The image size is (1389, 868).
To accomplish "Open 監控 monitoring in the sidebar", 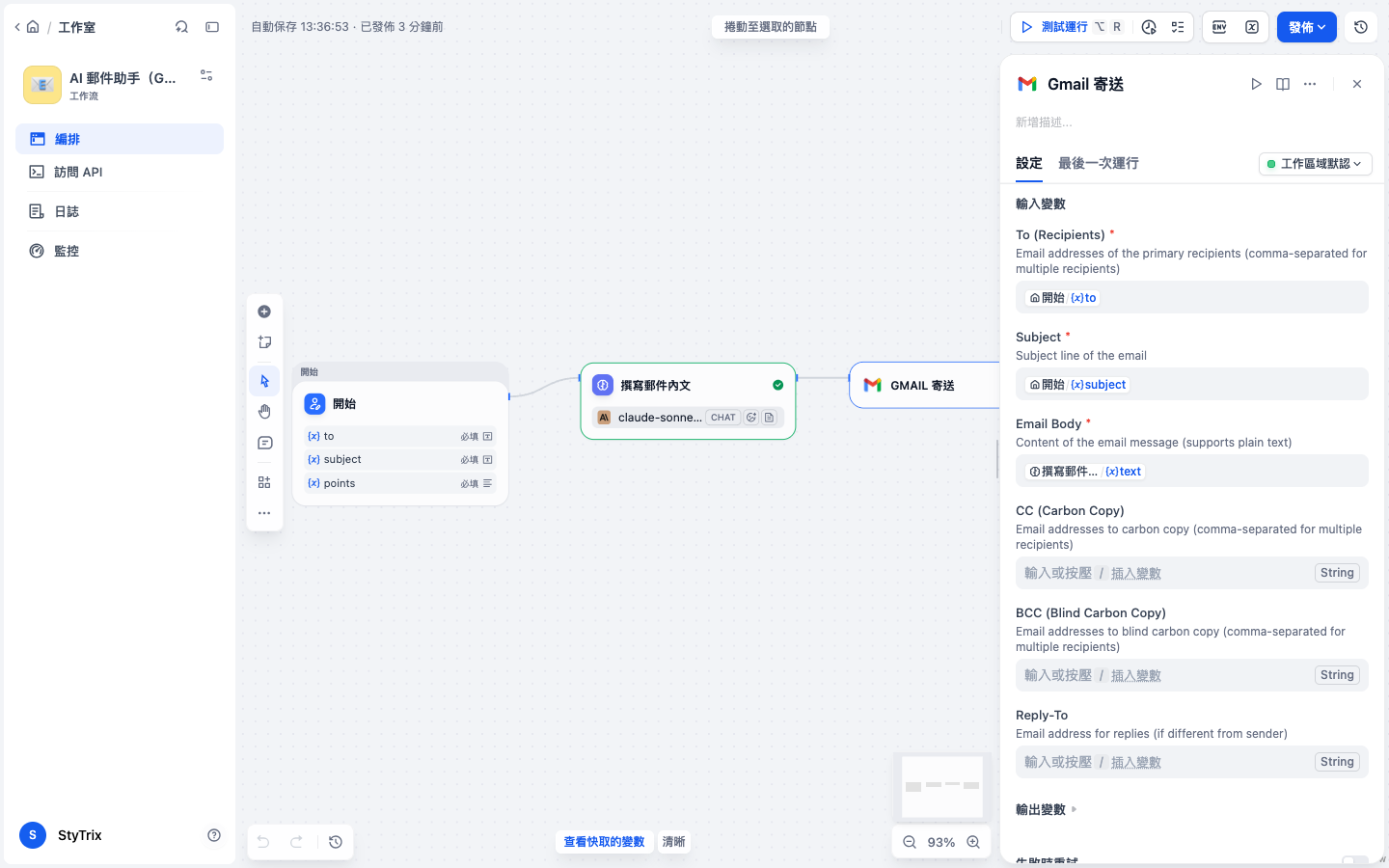I will (x=120, y=251).
